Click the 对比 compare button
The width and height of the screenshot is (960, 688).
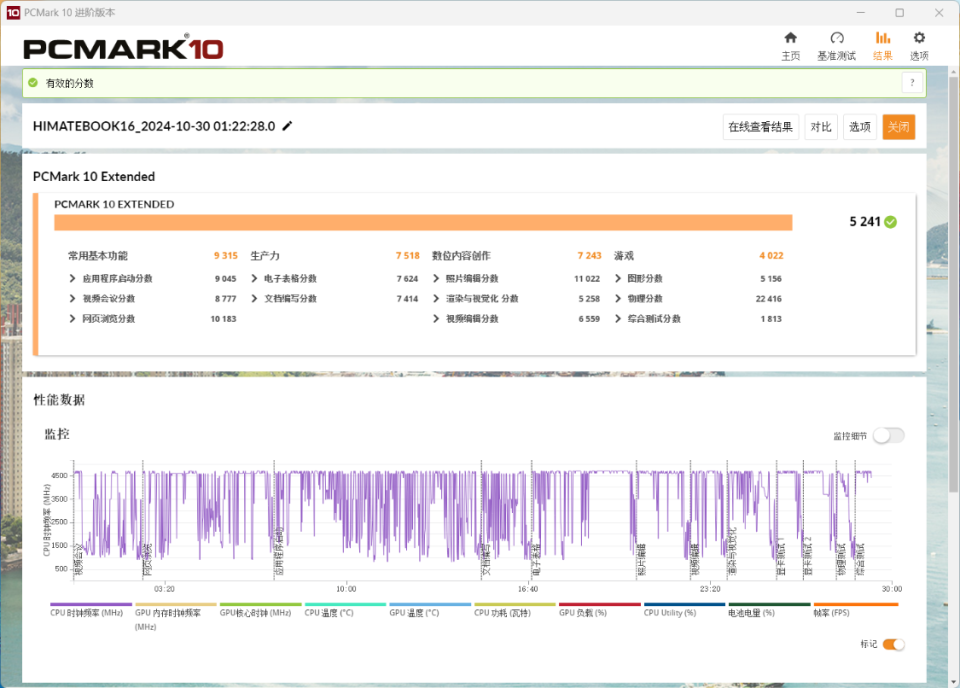pyautogui.click(x=820, y=127)
